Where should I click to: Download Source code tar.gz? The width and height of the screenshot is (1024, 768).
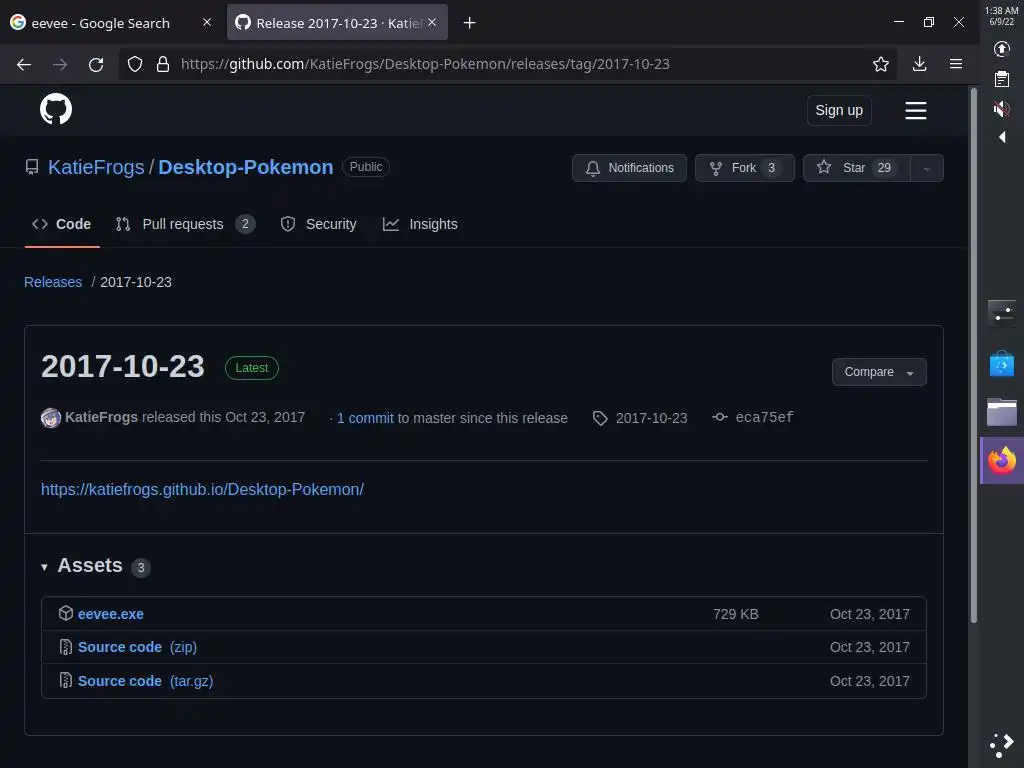(145, 681)
